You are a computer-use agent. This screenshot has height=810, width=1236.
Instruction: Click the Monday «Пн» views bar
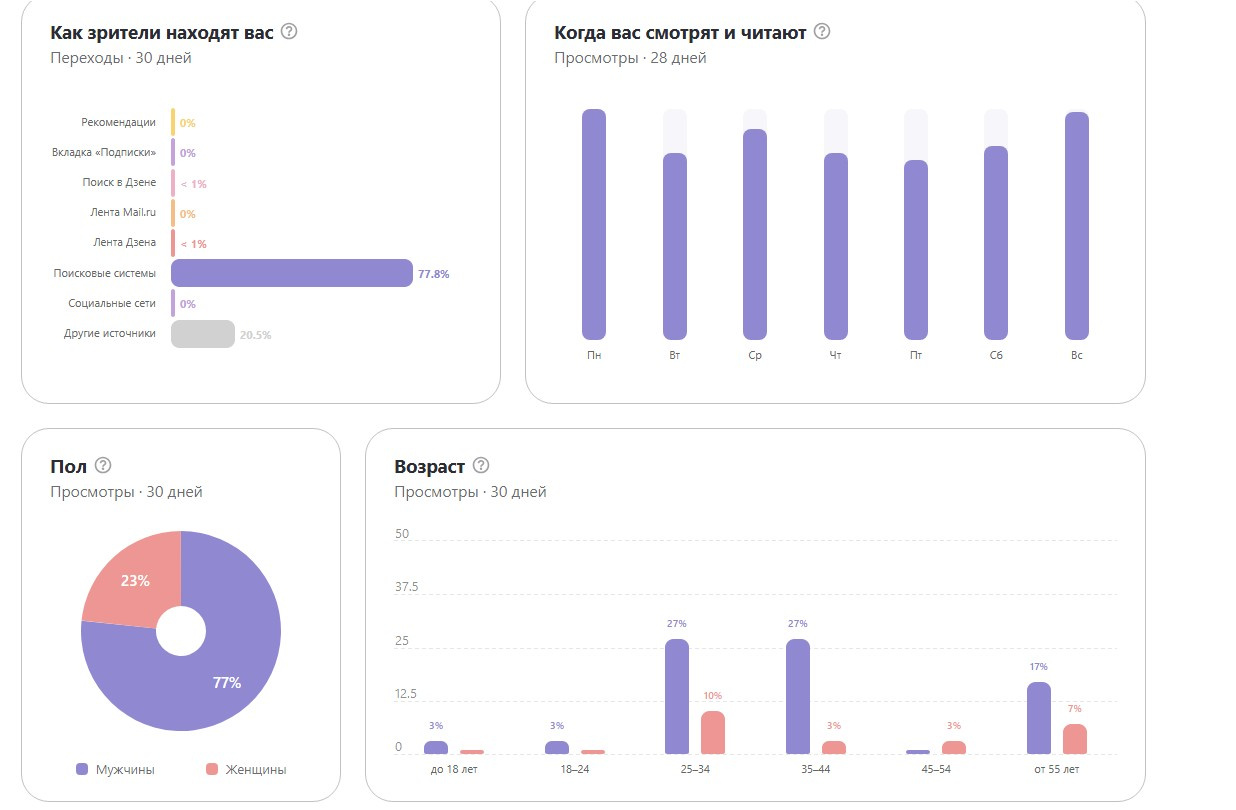coord(594,225)
